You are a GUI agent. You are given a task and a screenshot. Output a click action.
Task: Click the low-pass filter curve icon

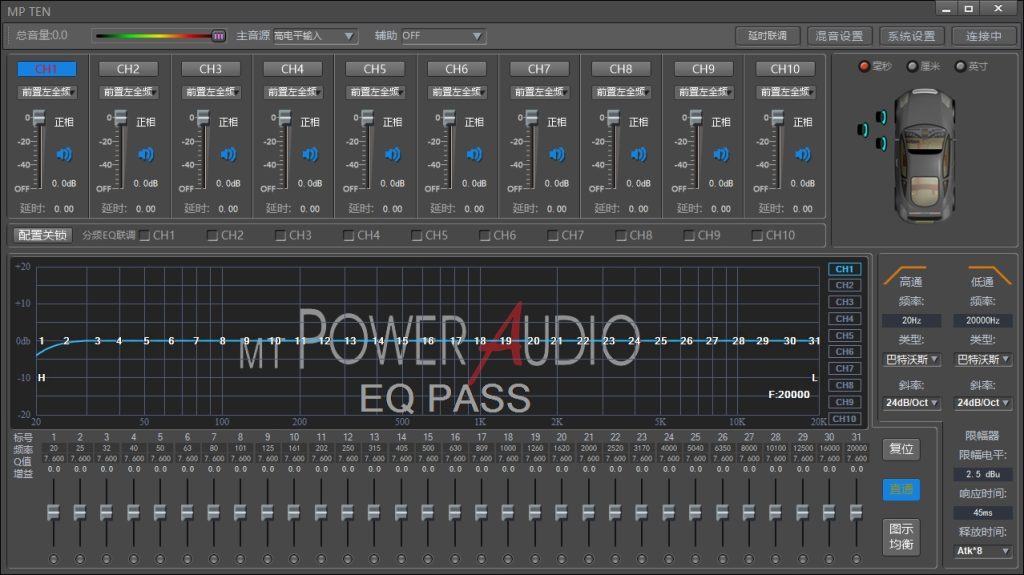point(989,274)
